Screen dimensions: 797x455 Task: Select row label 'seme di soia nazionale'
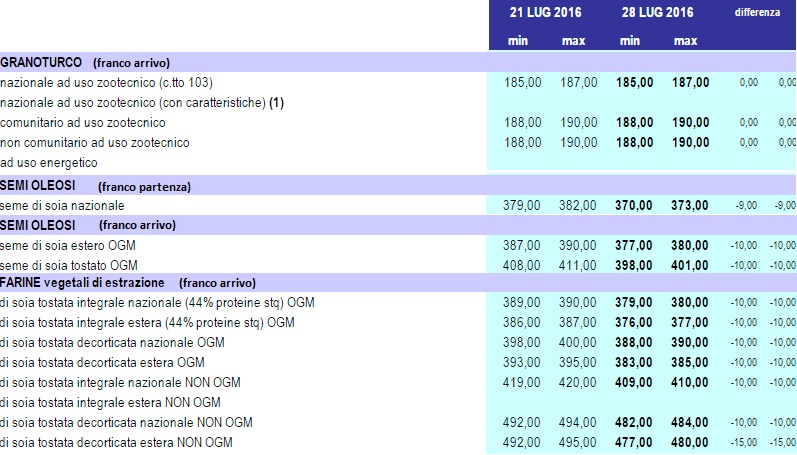pos(62,205)
